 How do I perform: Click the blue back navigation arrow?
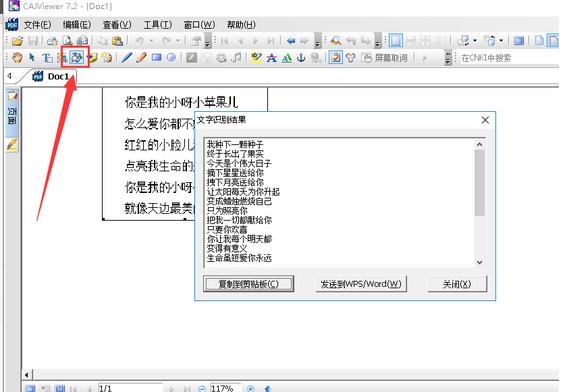click(x=291, y=41)
